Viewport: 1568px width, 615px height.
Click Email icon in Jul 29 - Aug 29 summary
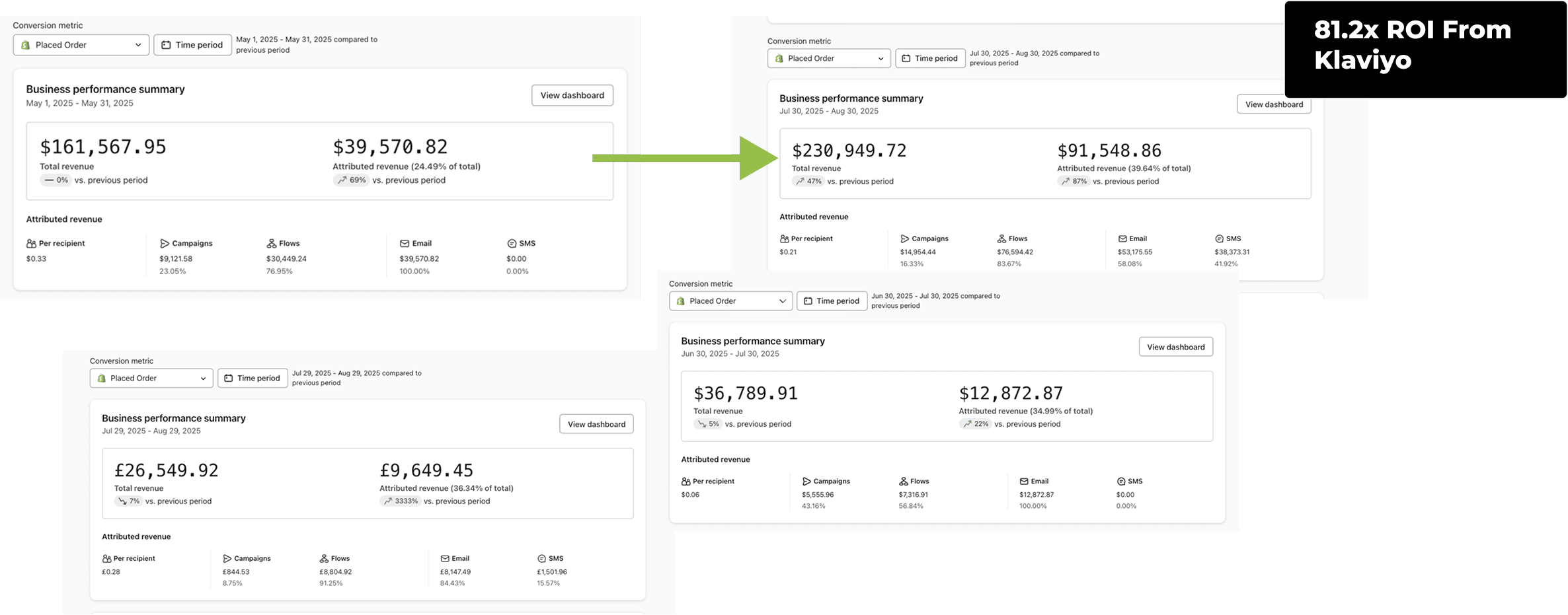tap(445, 559)
